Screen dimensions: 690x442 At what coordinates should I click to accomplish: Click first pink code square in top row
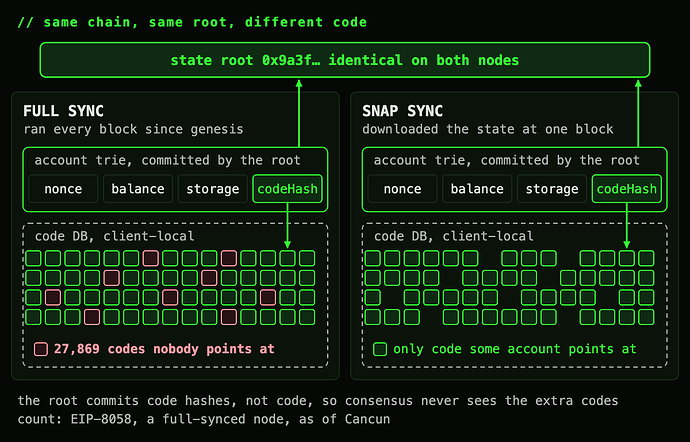150,258
